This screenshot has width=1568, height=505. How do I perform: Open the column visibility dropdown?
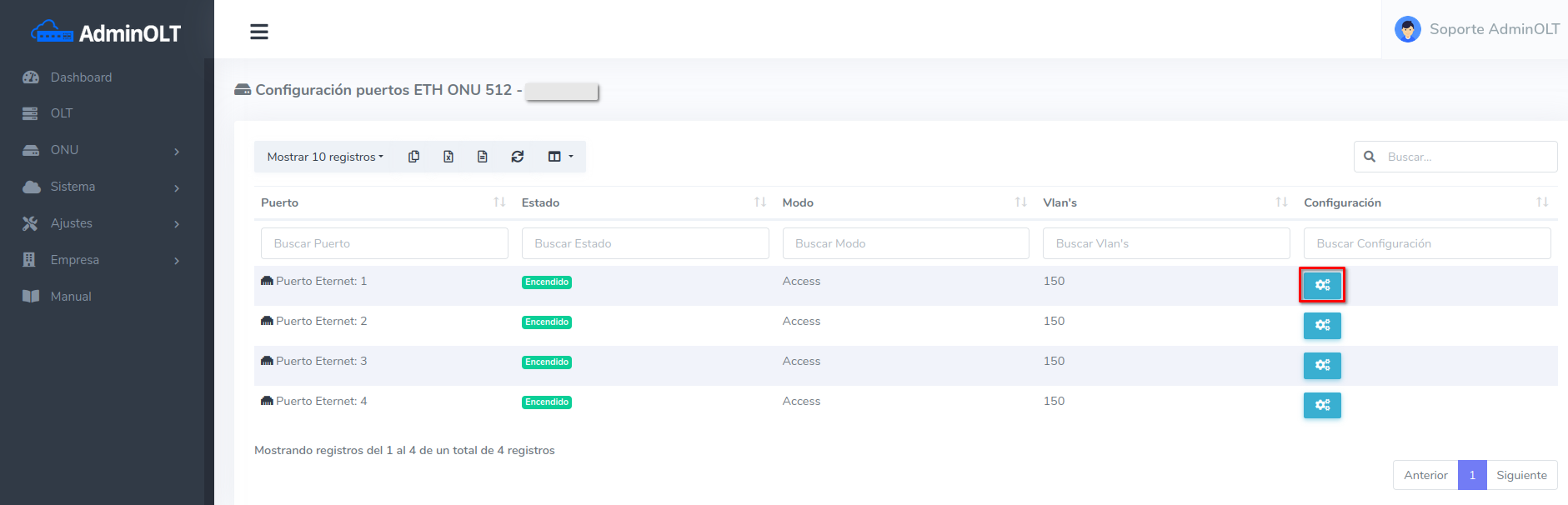coord(560,157)
